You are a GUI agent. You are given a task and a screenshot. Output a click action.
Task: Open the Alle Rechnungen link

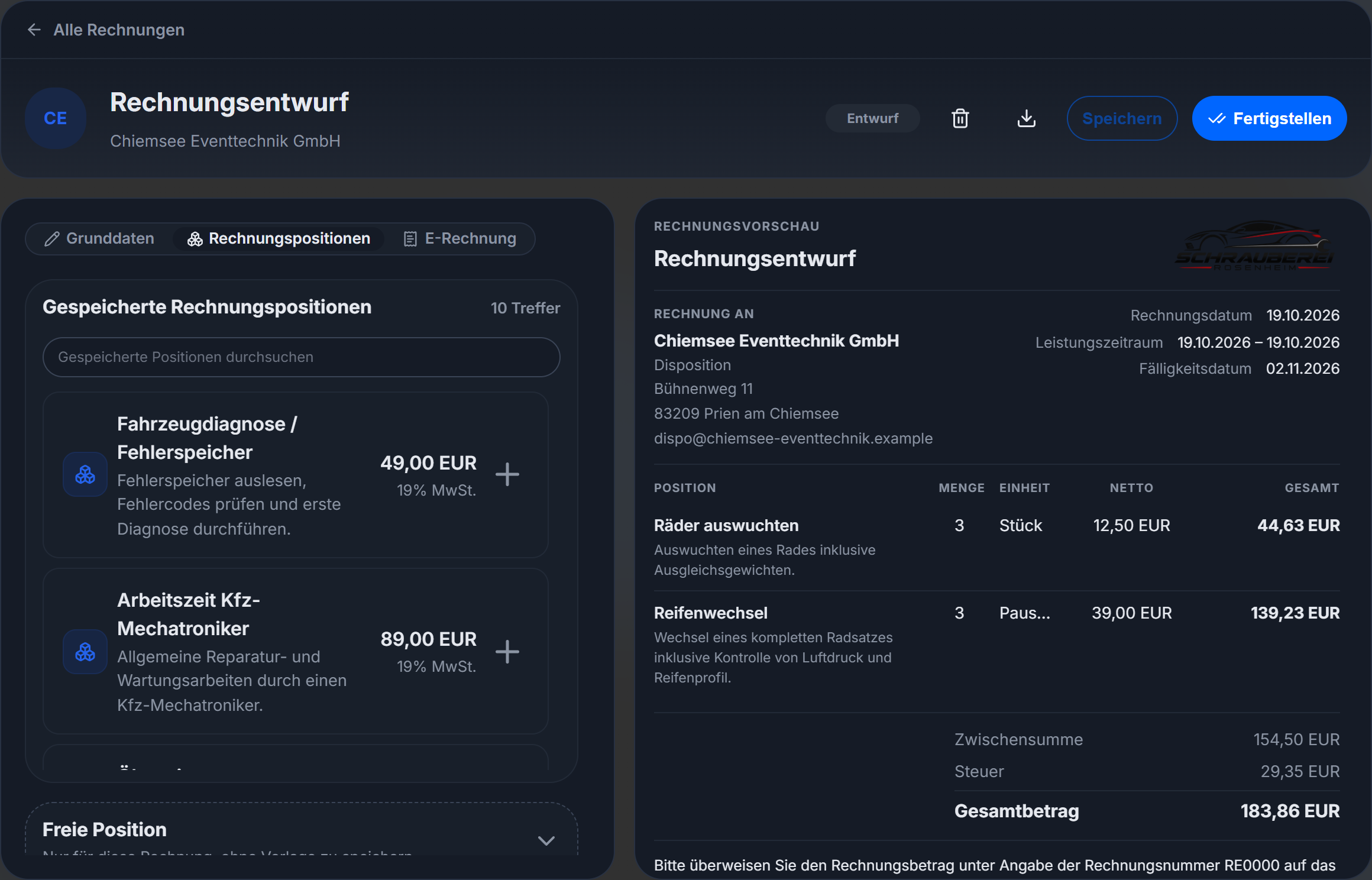[x=119, y=30]
